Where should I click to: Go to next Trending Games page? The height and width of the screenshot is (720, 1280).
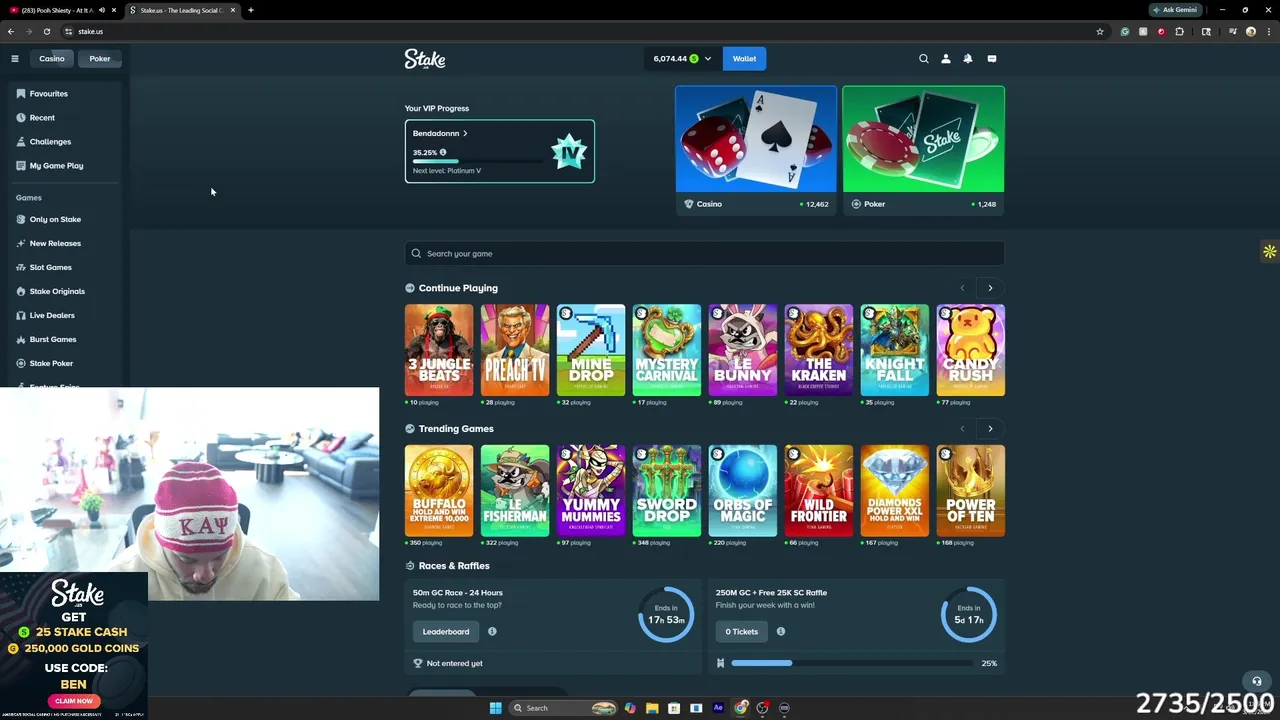click(x=990, y=429)
